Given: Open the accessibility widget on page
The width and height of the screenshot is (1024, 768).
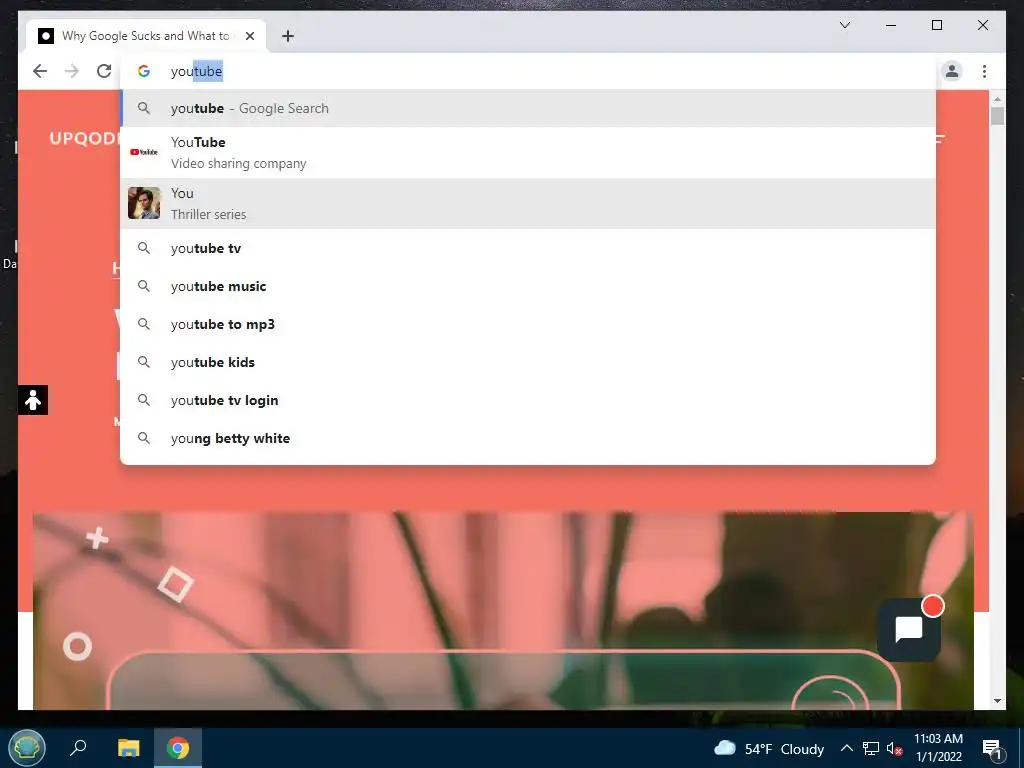Looking at the screenshot, I should click(x=33, y=400).
